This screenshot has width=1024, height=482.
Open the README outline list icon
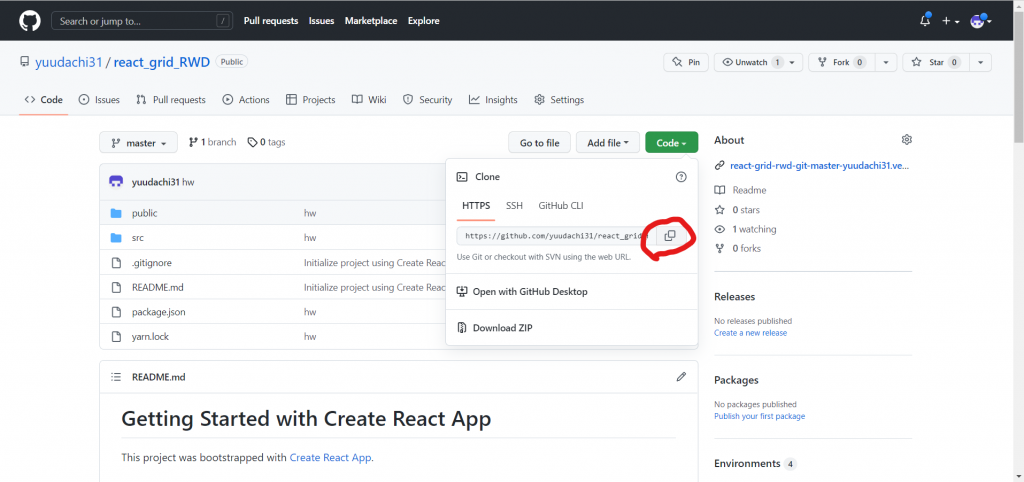[116, 377]
